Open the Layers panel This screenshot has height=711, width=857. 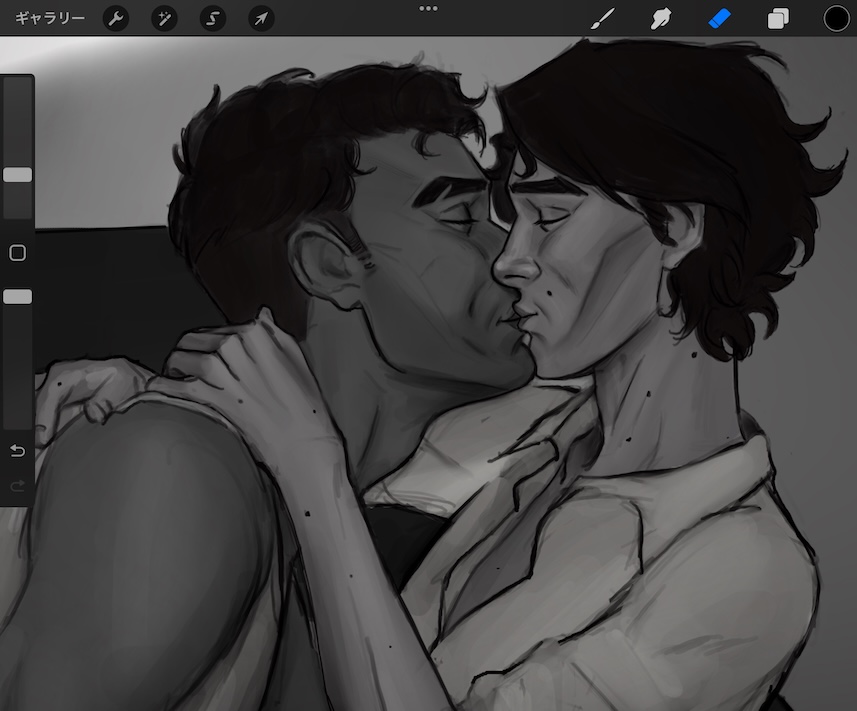coord(778,19)
